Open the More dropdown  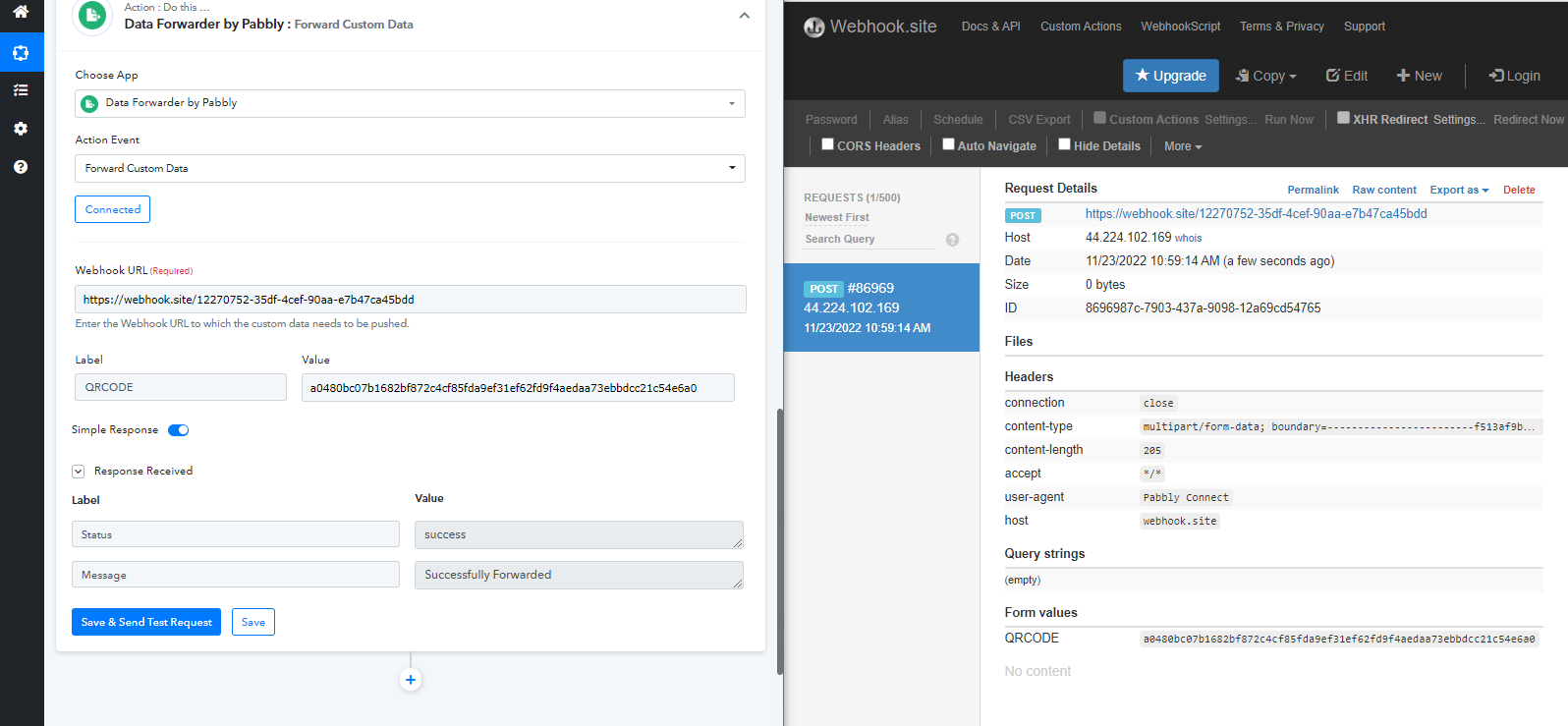[x=1183, y=146]
